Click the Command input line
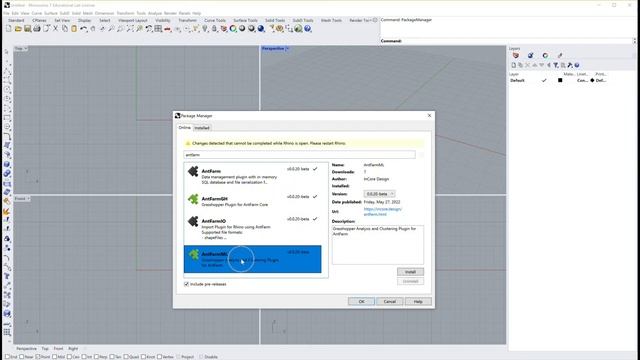The image size is (640, 360). click(x=506, y=41)
